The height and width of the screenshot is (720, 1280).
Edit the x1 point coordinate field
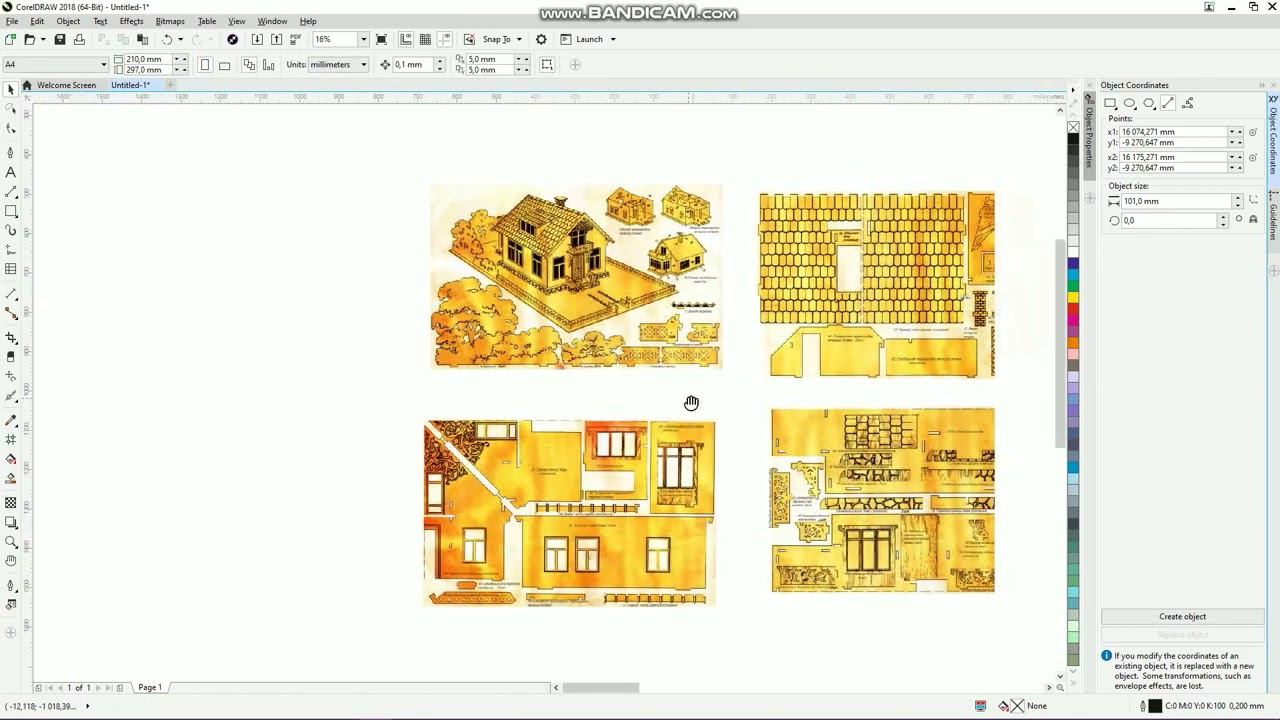tap(1174, 132)
